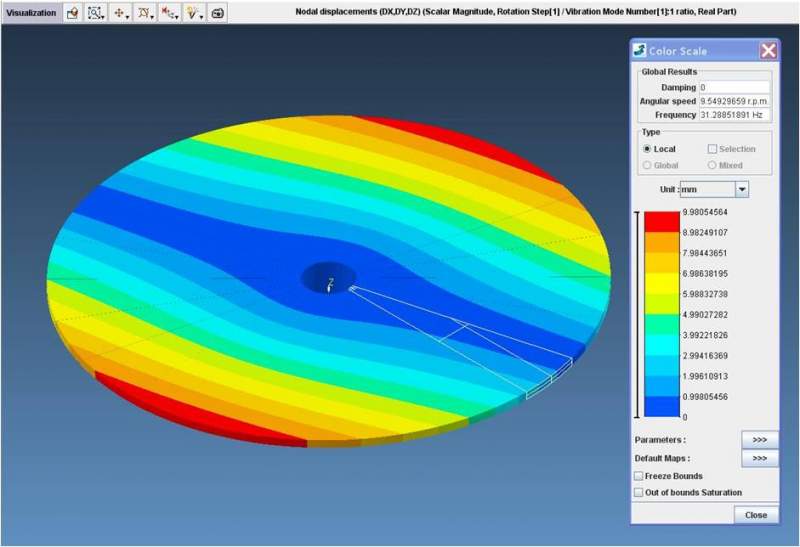Pick the green legend band near 4.99027282
Viewport: 800px width, 547px height.
coord(662,325)
